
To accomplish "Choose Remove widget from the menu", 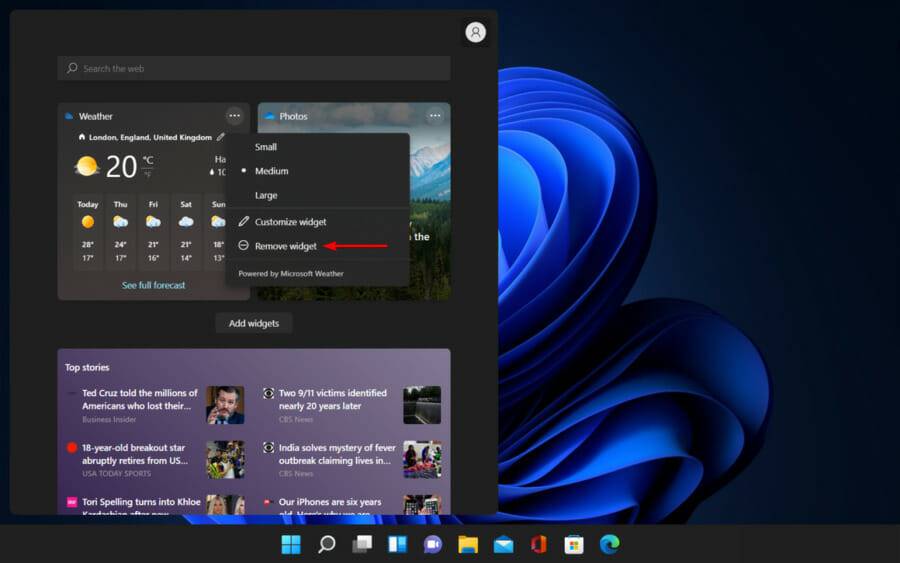I will (x=285, y=246).
